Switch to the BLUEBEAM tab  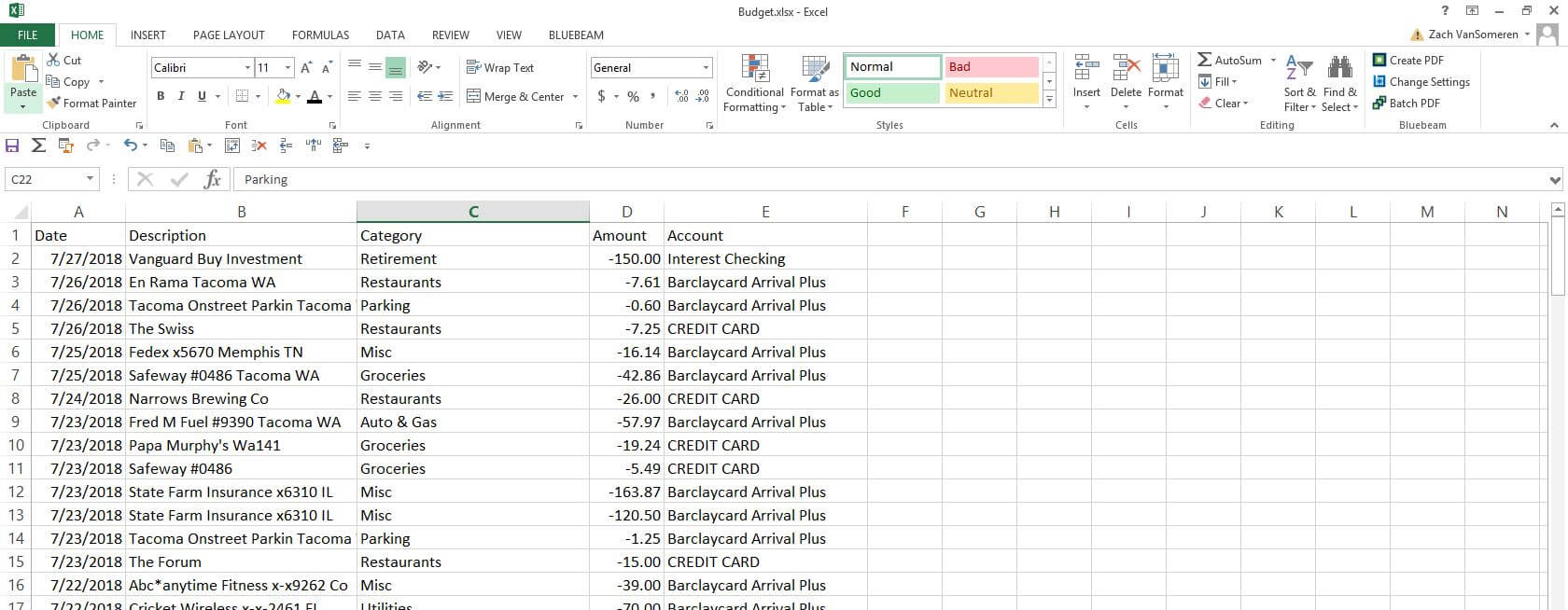[576, 35]
